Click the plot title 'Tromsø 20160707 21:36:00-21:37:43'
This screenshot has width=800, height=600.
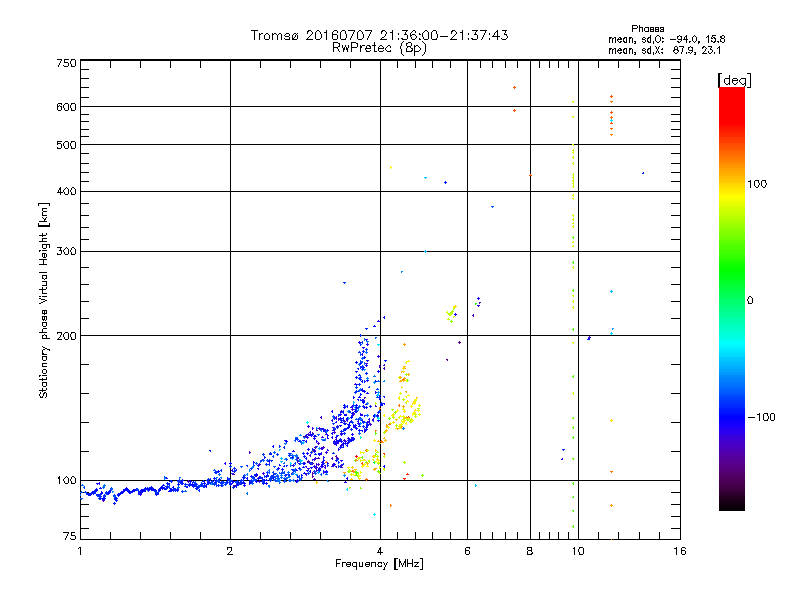coord(379,35)
